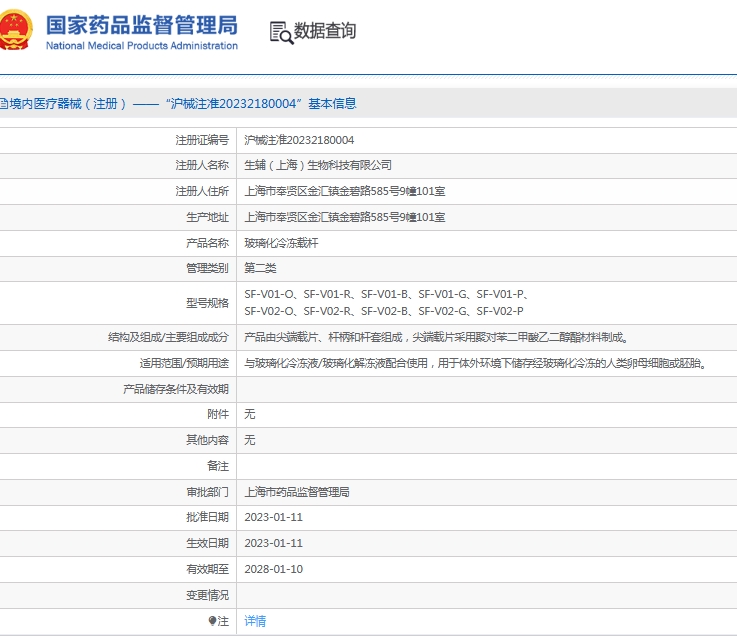Click the model line starting SF-V01-O
This screenshot has width=737, height=639.
click(x=387, y=294)
